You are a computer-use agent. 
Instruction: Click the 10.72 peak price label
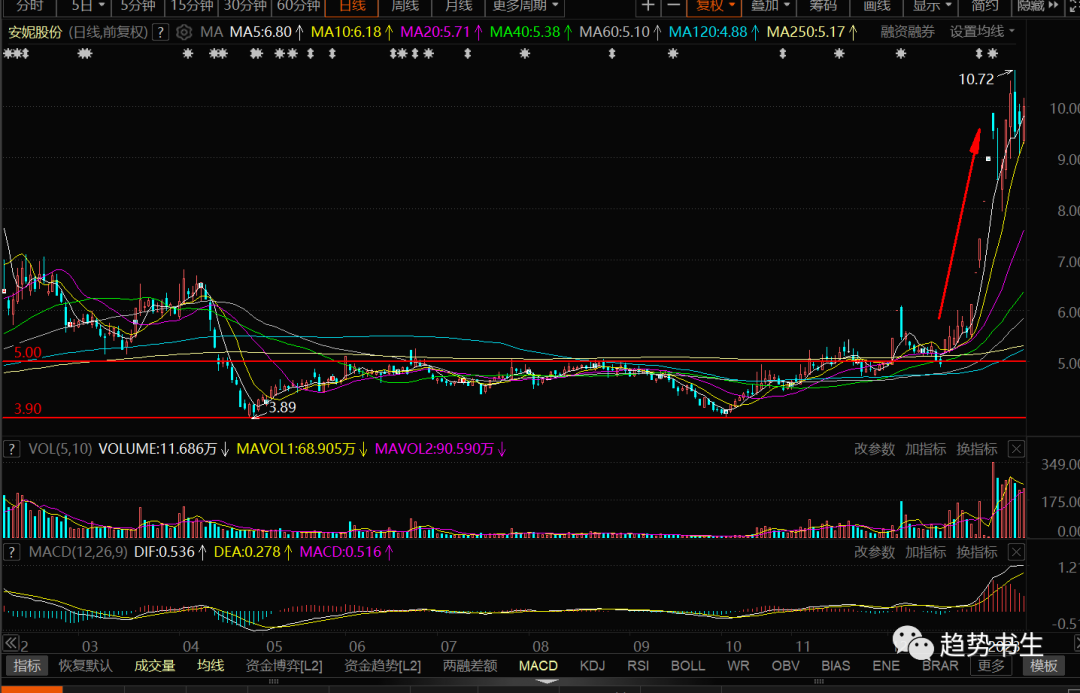click(976, 79)
